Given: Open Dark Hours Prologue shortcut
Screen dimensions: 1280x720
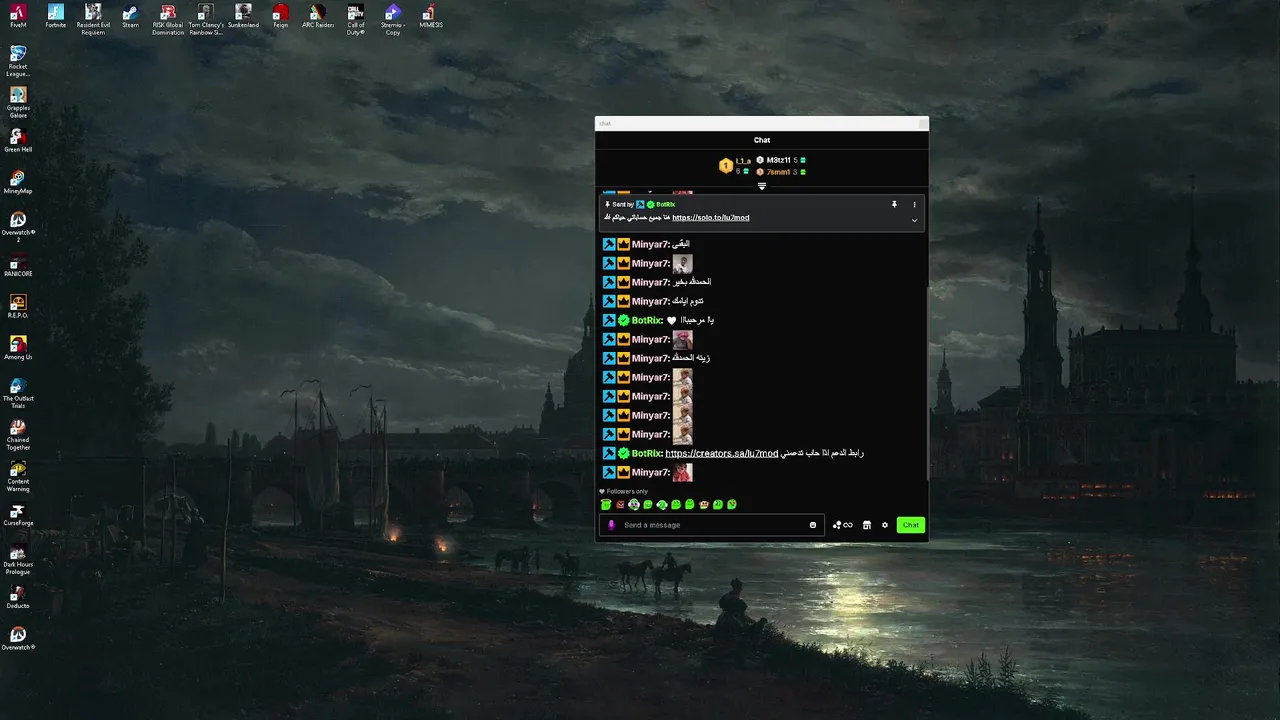Looking at the screenshot, I should click(x=18, y=559).
